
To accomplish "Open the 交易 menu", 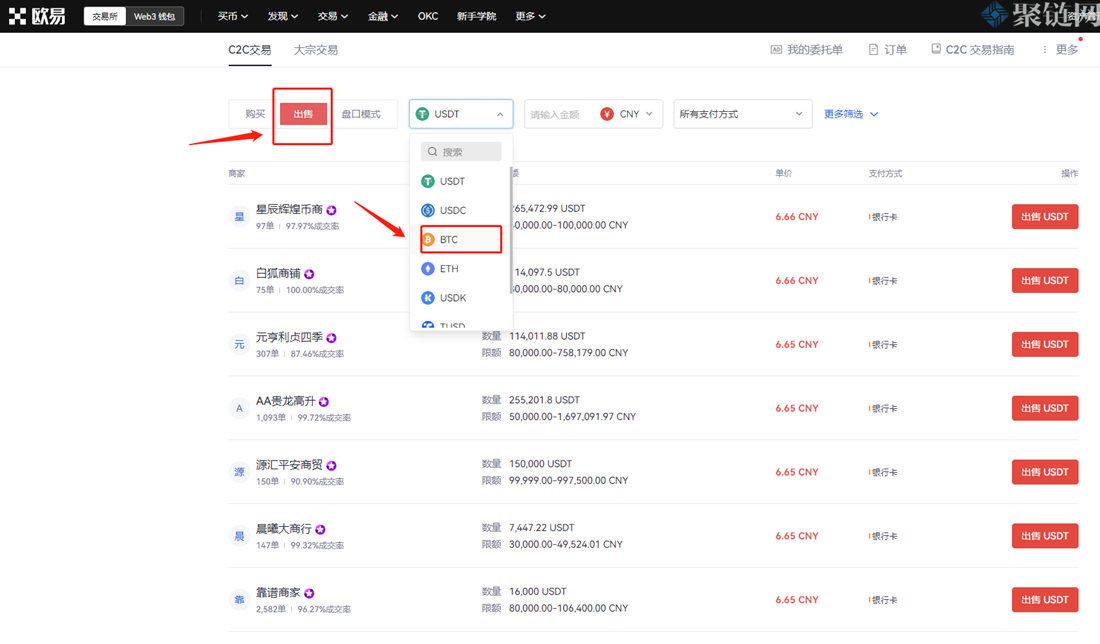I will point(333,16).
